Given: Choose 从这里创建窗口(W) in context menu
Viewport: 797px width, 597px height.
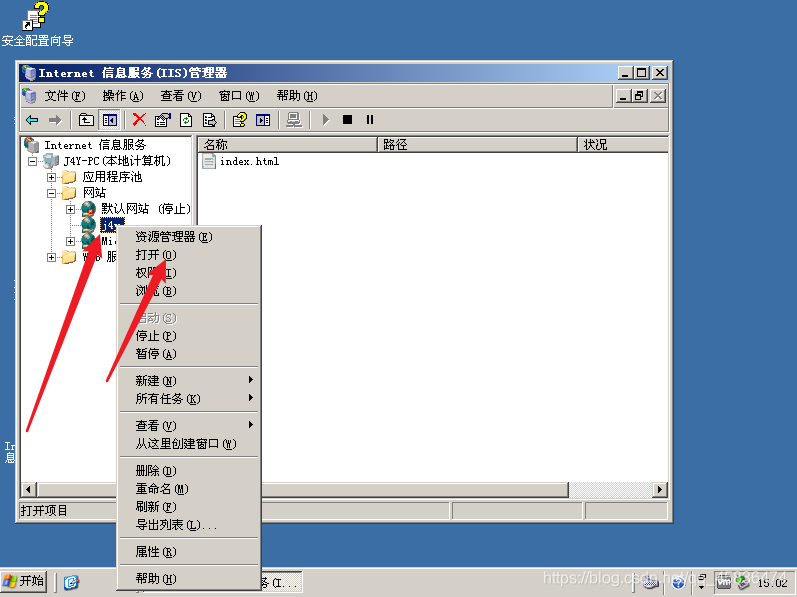Looking at the screenshot, I should pos(189,444).
